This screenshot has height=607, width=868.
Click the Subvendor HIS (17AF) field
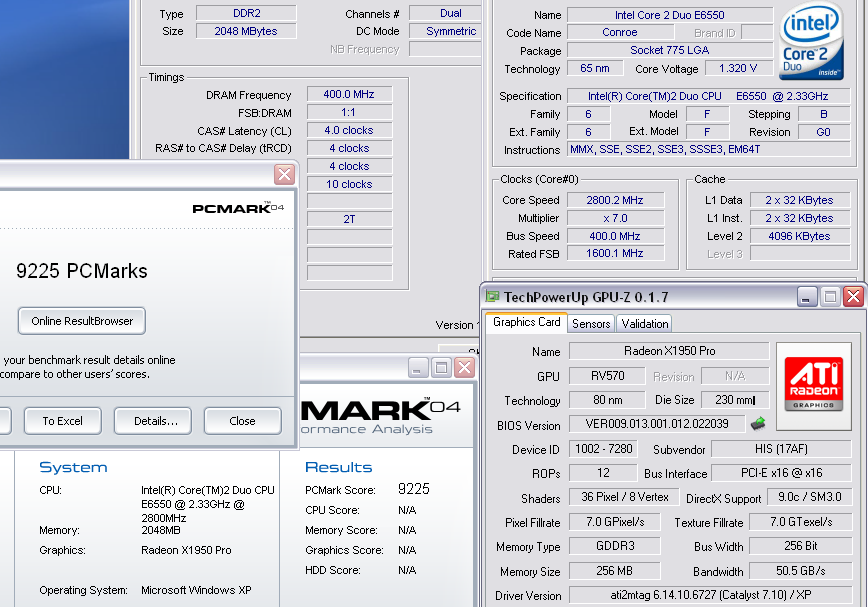(781, 449)
